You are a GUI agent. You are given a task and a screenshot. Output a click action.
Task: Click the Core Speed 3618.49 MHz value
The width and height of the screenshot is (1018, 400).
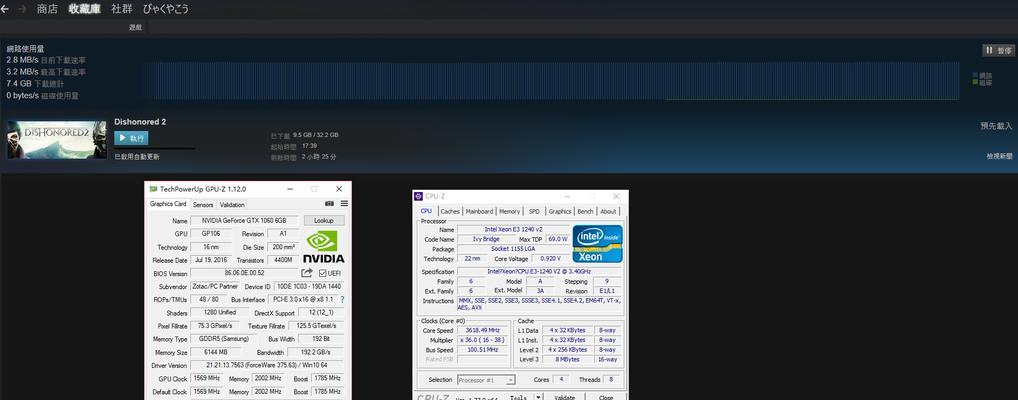[x=484, y=330]
